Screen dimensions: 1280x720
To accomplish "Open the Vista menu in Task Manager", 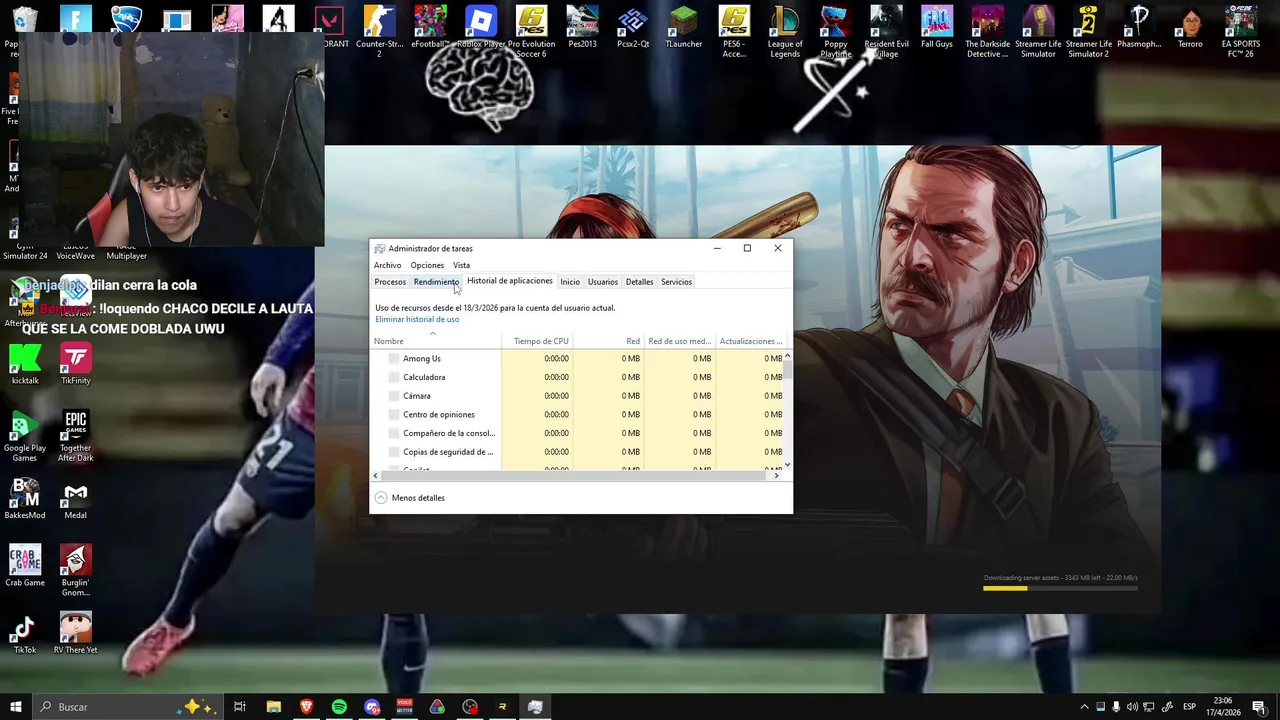I will click(x=461, y=265).
